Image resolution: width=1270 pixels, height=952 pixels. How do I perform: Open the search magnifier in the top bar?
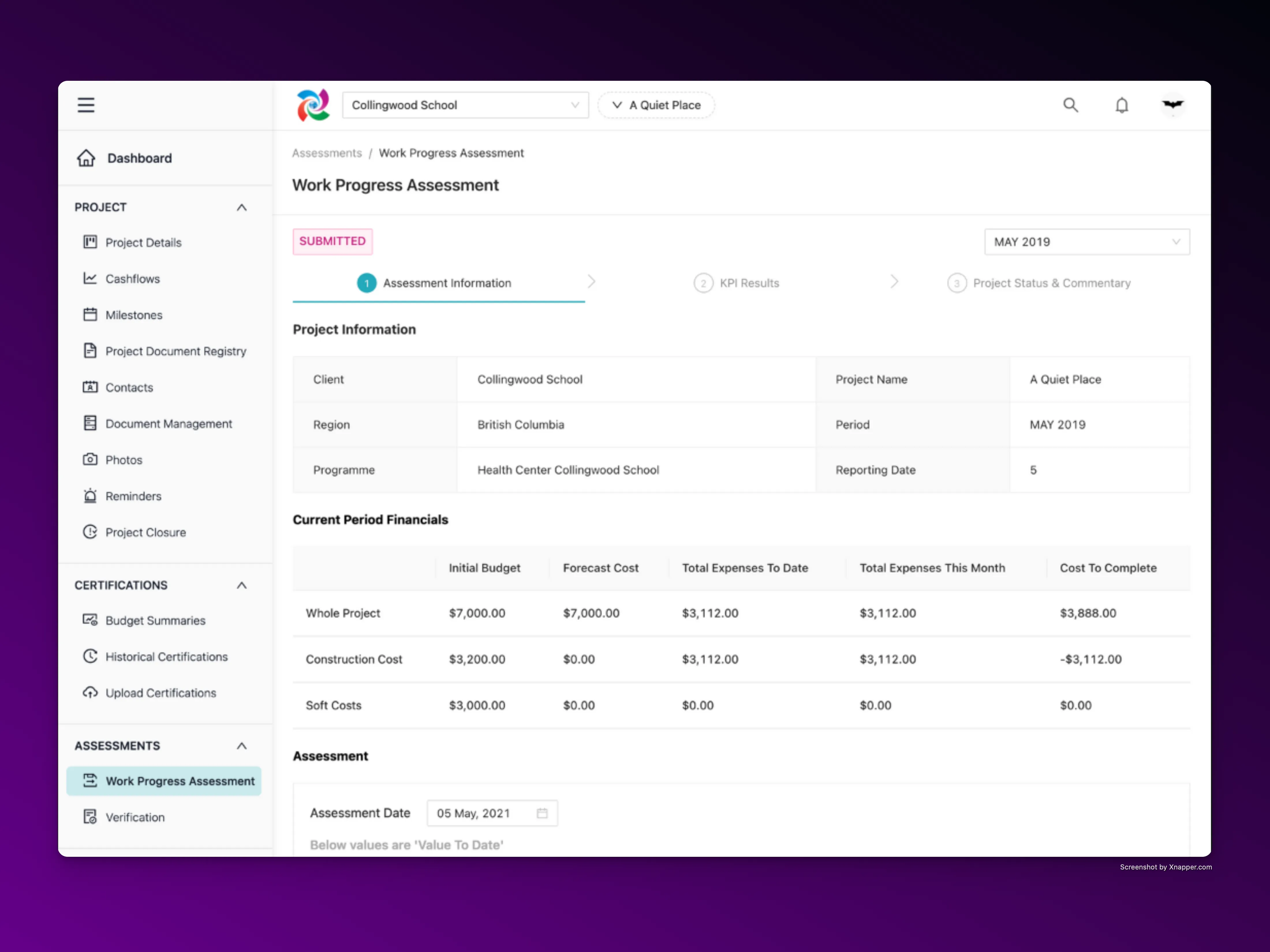(1071, 105)
